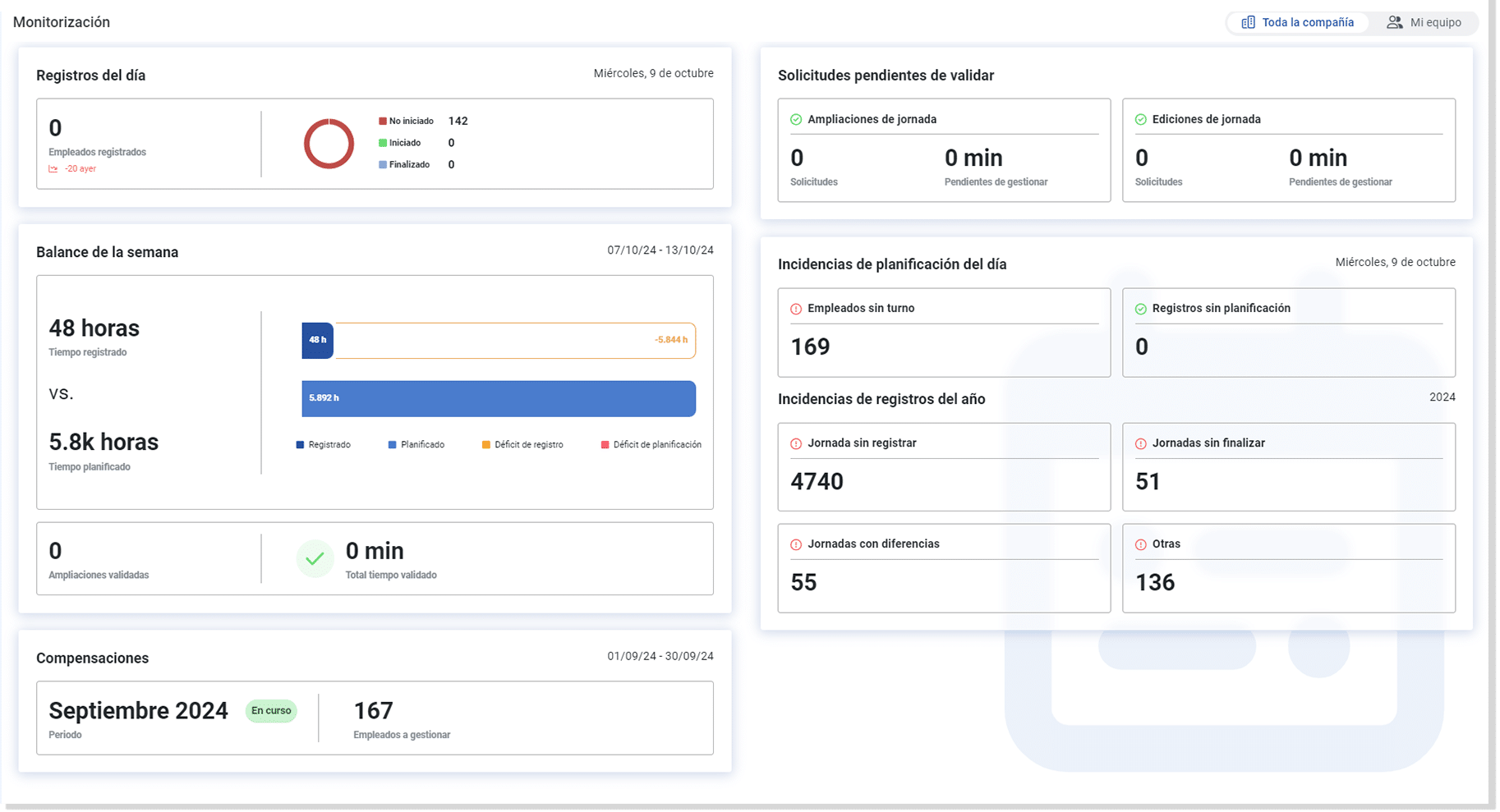Click the 167 Empleados a gestionar value
The image size is (1500, 812).
[x=373, y=711]
